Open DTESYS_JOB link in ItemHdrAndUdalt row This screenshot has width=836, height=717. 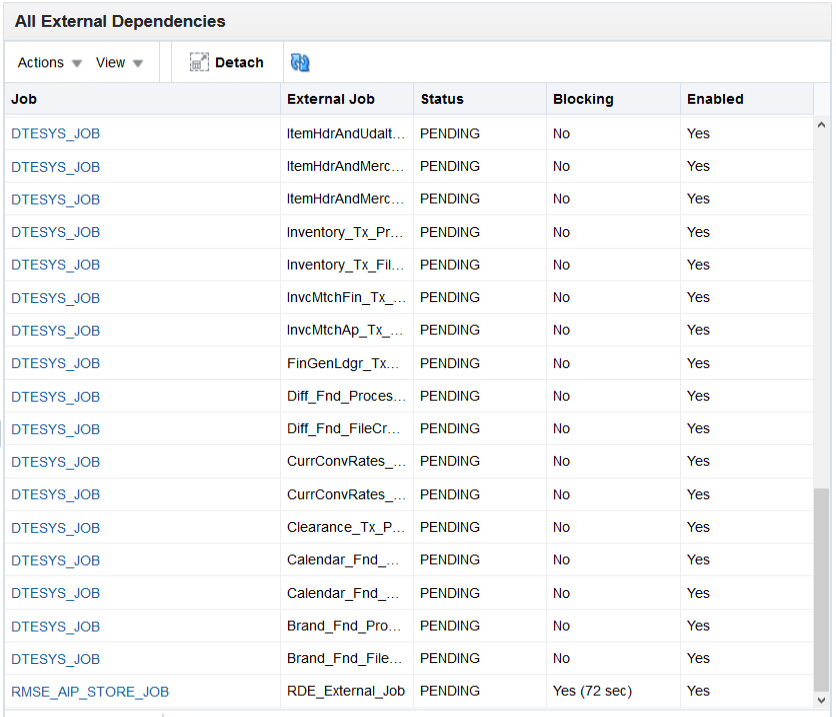coord(55,133)
